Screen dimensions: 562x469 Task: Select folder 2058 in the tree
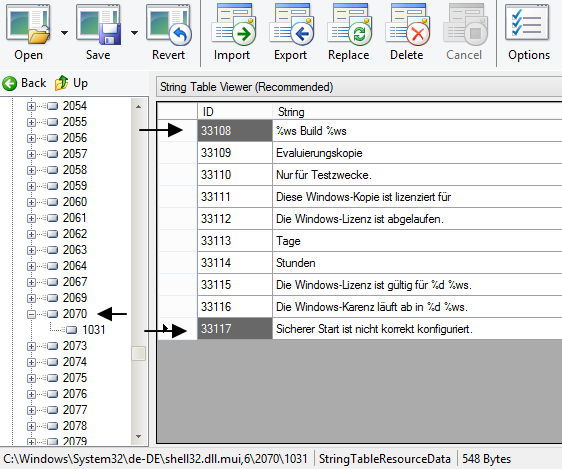click(x=67, y=170)
